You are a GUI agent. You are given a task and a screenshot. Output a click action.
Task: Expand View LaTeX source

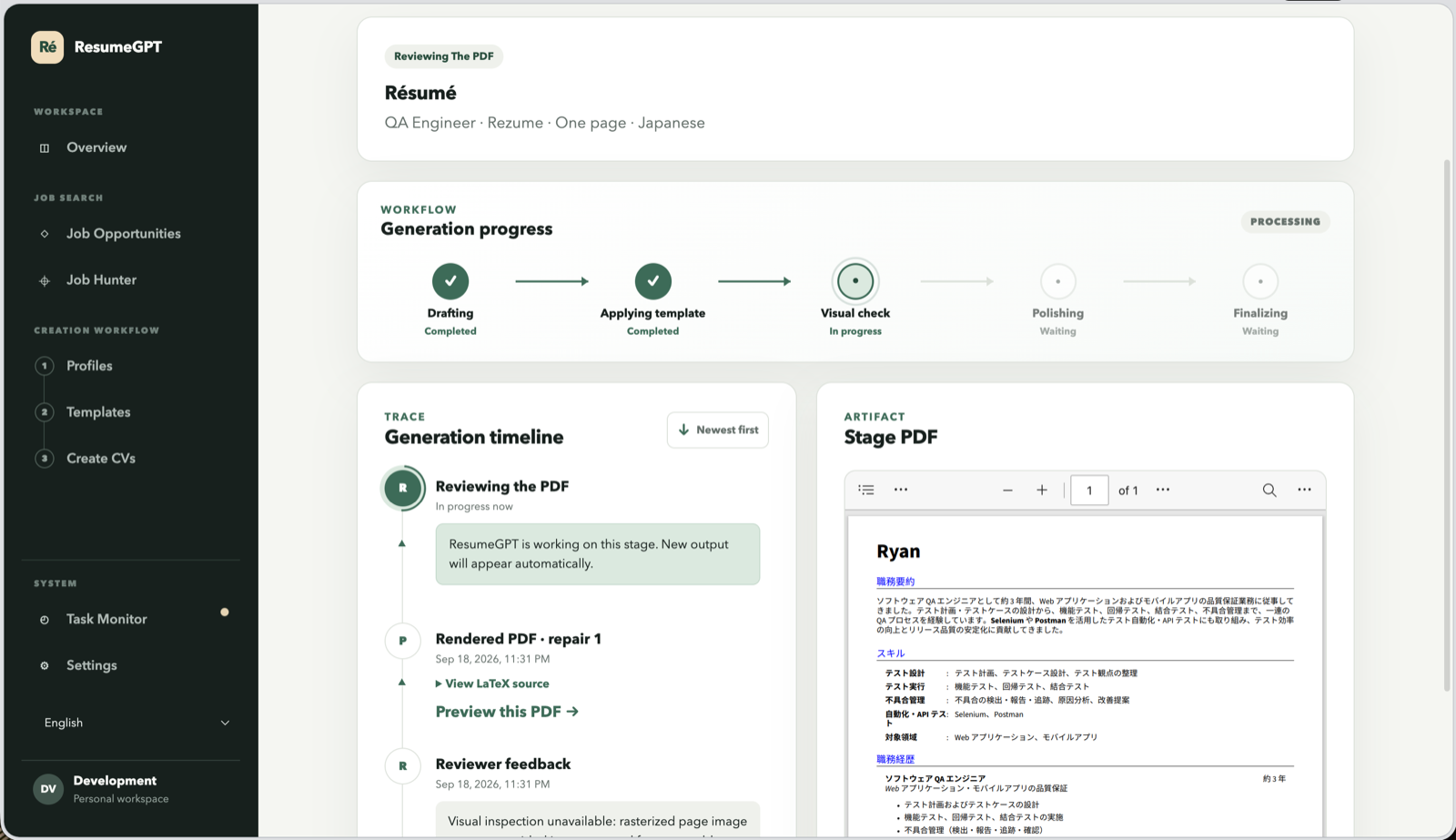[492, 683]
